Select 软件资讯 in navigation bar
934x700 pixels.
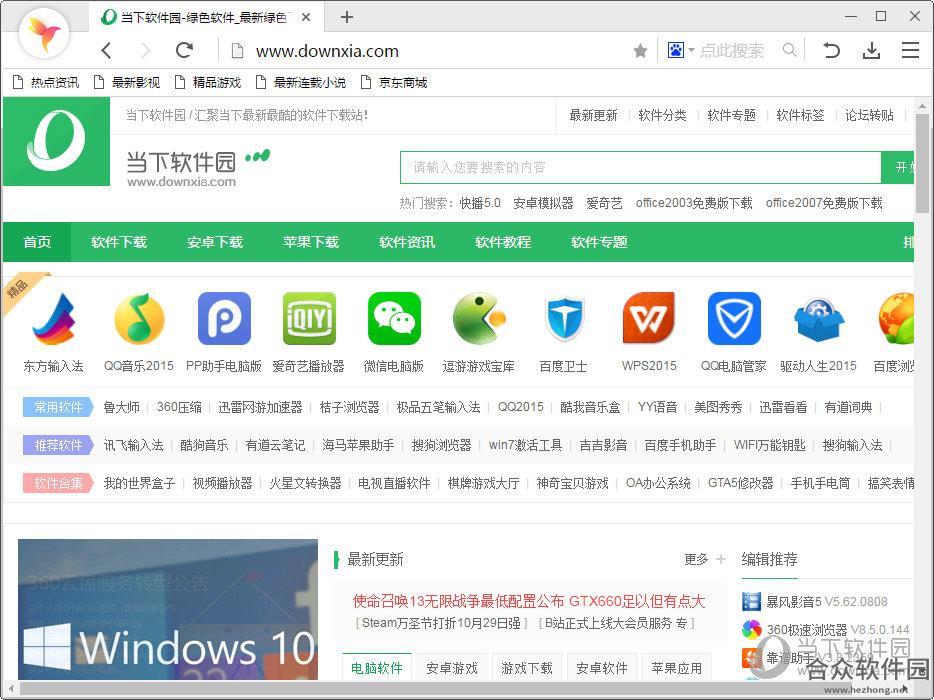[x=407, y=242]
